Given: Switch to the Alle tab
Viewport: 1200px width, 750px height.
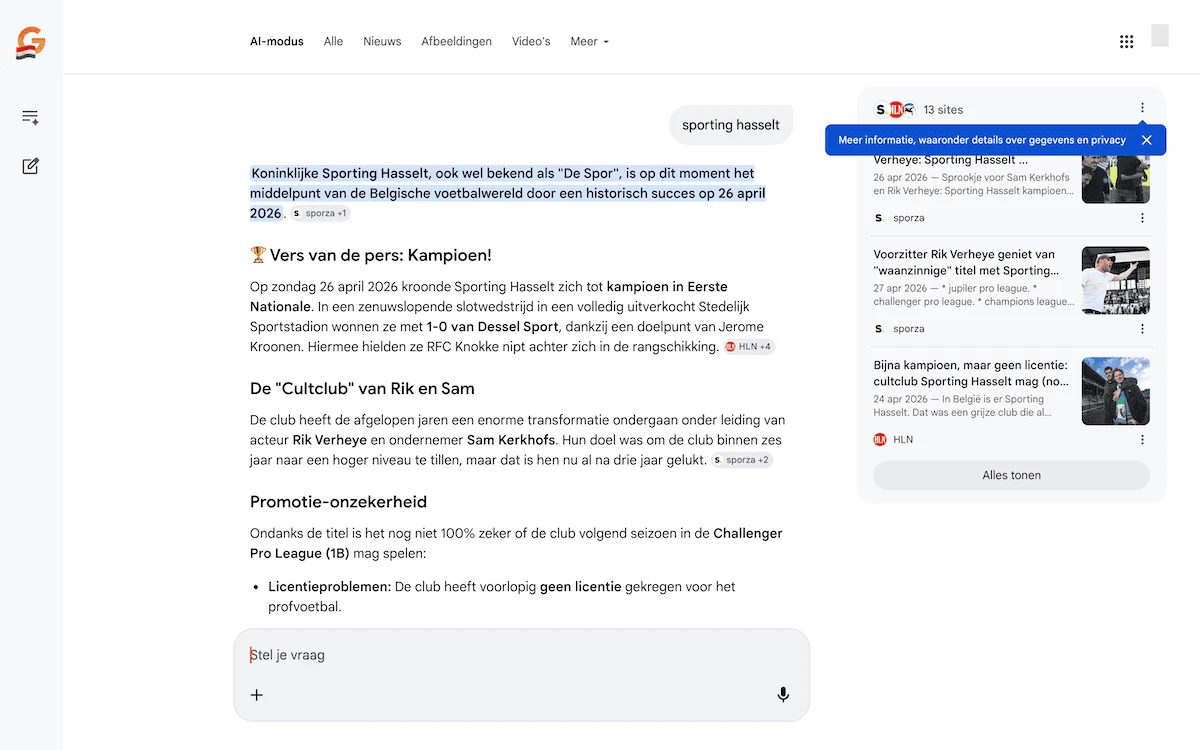Looking at the screenshot, I should pos(334,41).
